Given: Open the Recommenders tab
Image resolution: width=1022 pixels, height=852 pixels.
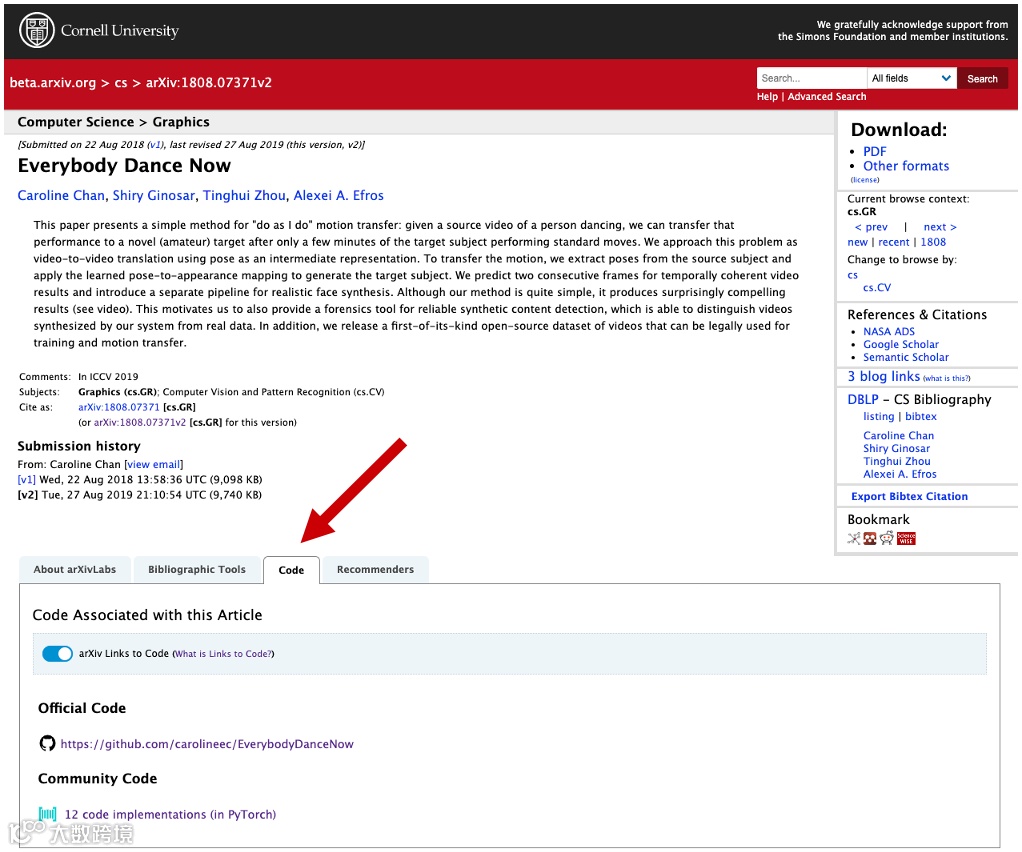Looking at the screenshot, I should coord(375,569).
